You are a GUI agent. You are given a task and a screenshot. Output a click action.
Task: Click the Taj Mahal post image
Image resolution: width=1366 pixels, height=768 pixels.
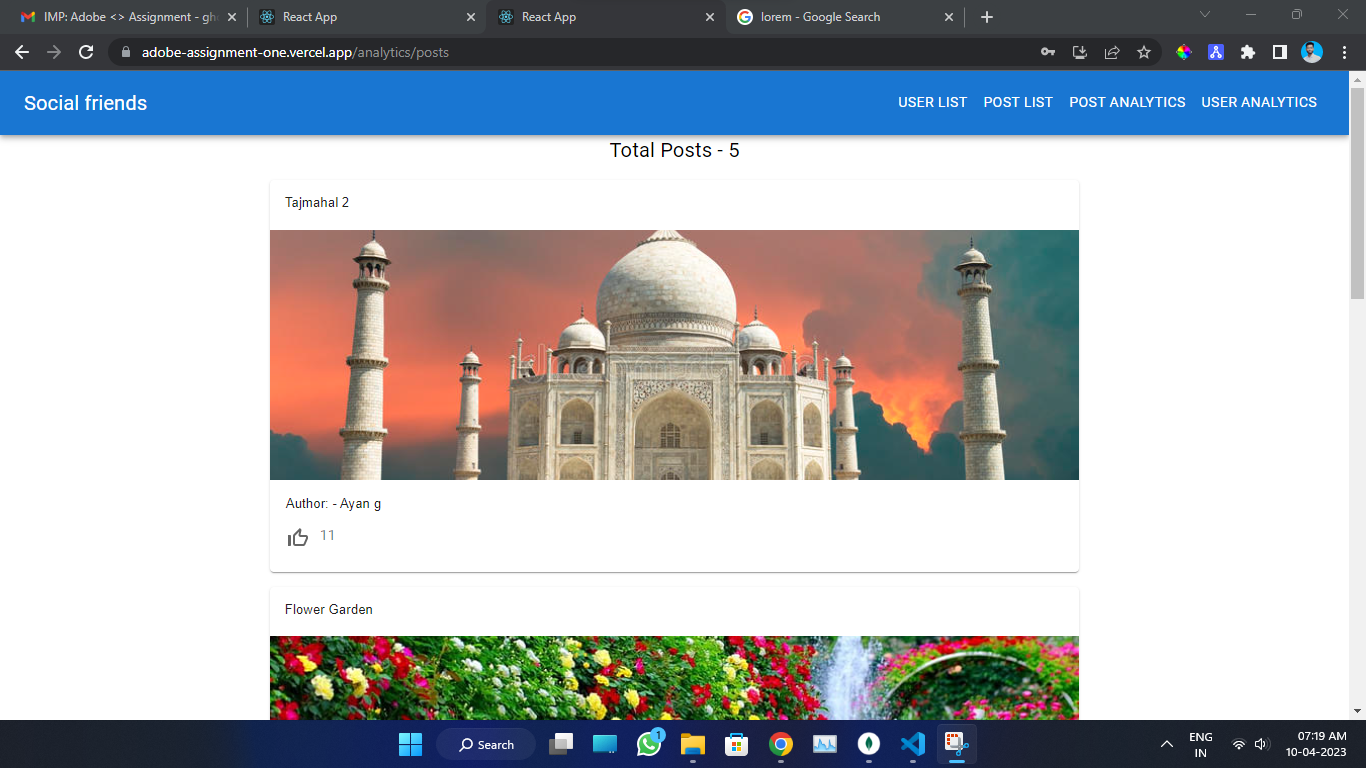(674, 355)
